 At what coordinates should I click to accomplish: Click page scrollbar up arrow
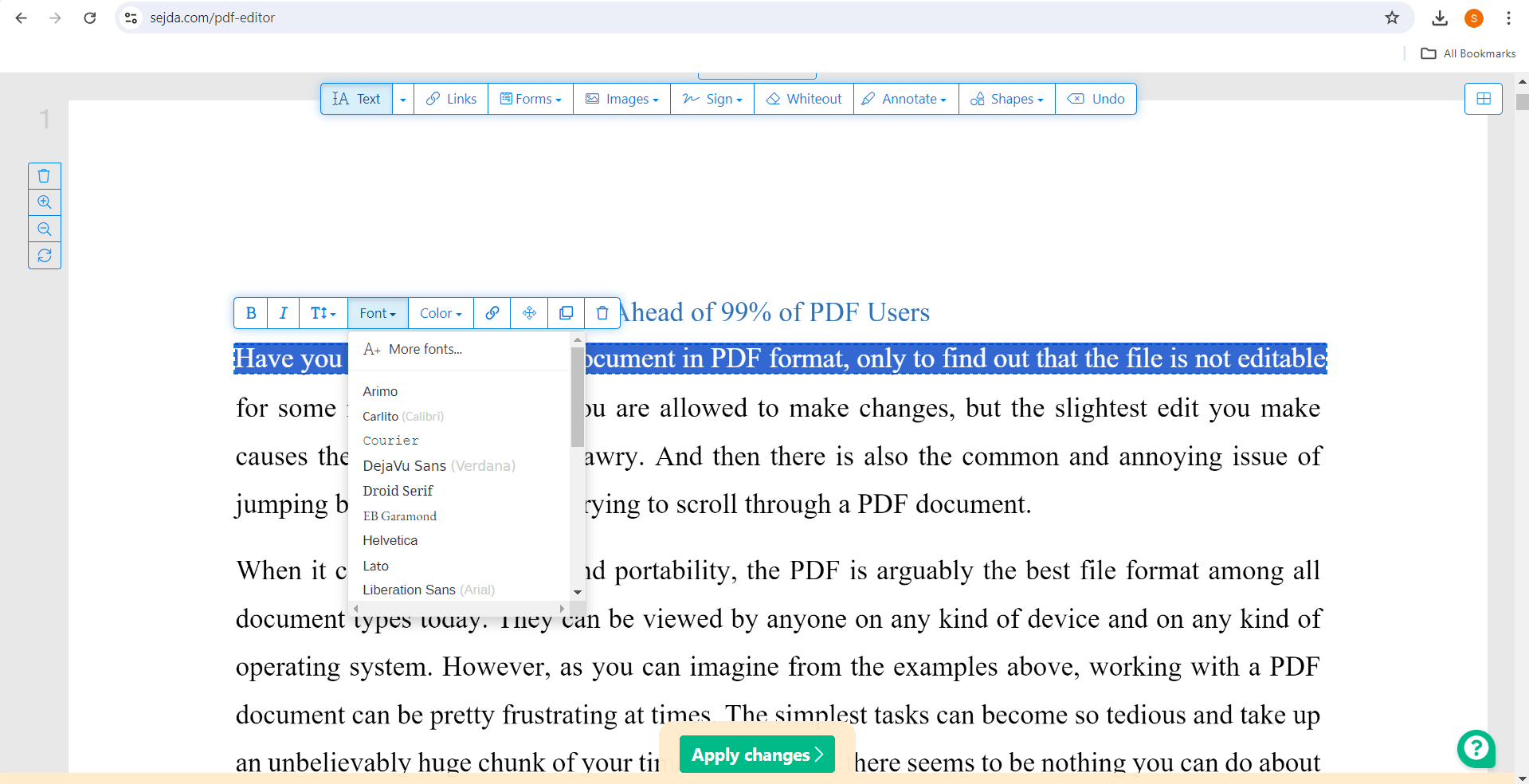[1522, 81]
